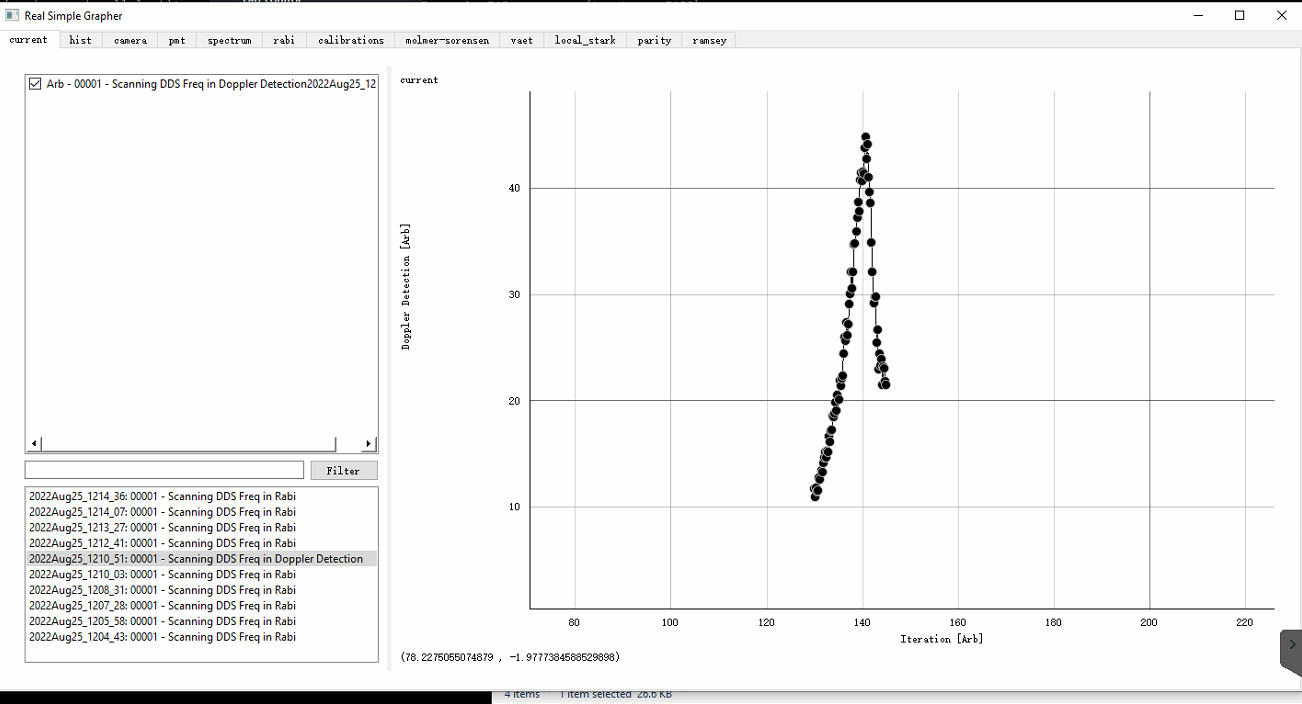Open the parity tab
Screen dimensions: 1302x704
pos(654,40)
